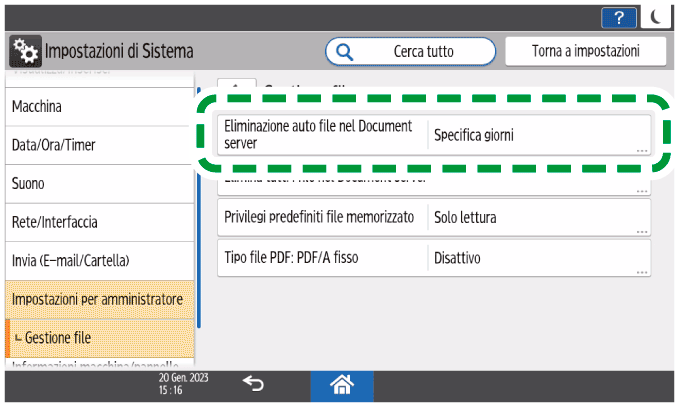Change the Solo lettura privilege value
This screenshot has height=404, width=679.
point(538,217)
